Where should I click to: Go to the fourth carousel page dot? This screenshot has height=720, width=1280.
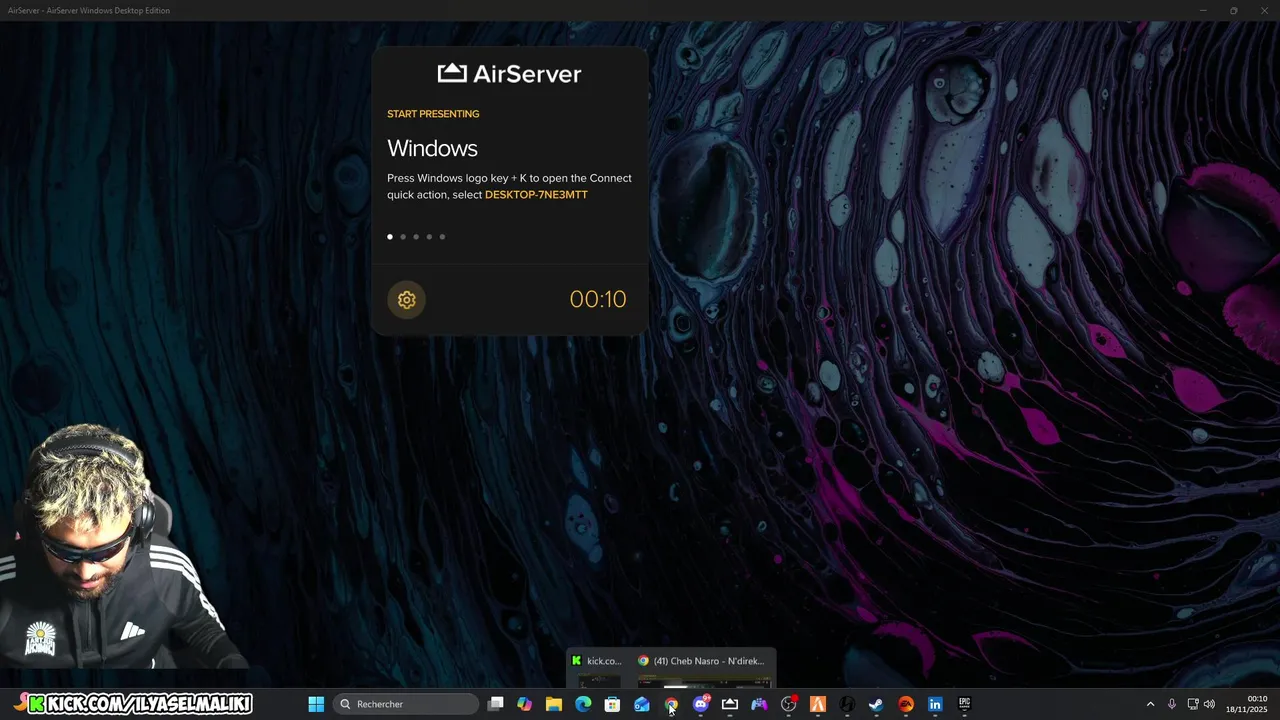(x=429, y=237)
